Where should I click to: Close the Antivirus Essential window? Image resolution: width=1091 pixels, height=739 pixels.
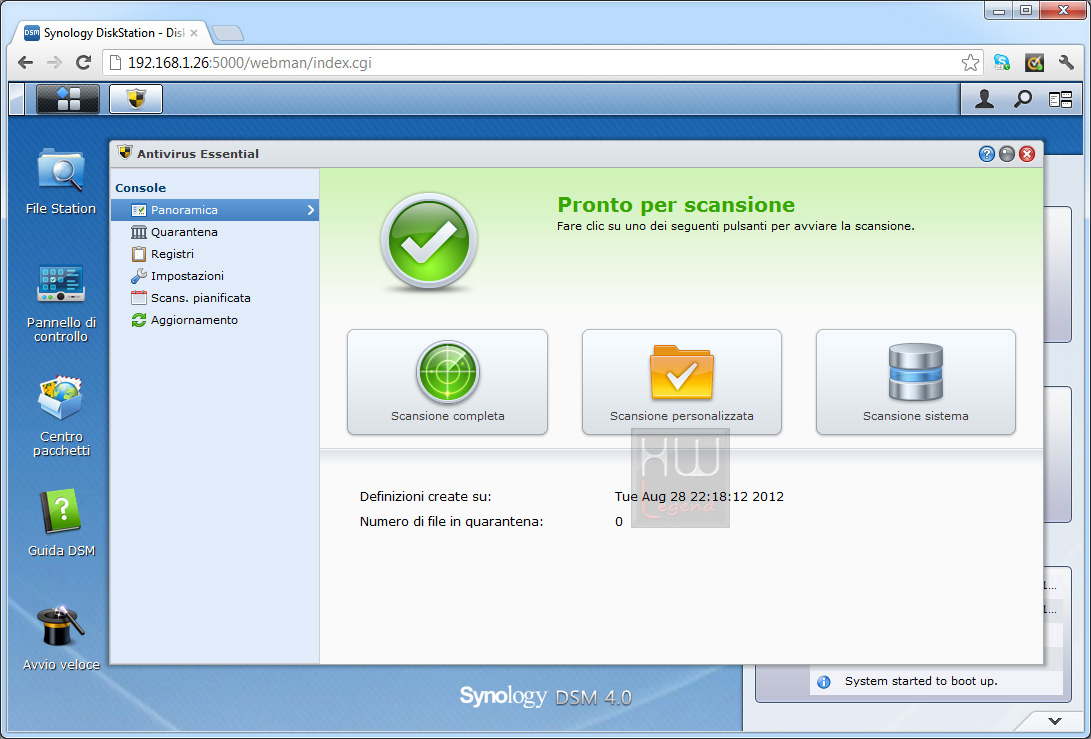(1027, 154)
